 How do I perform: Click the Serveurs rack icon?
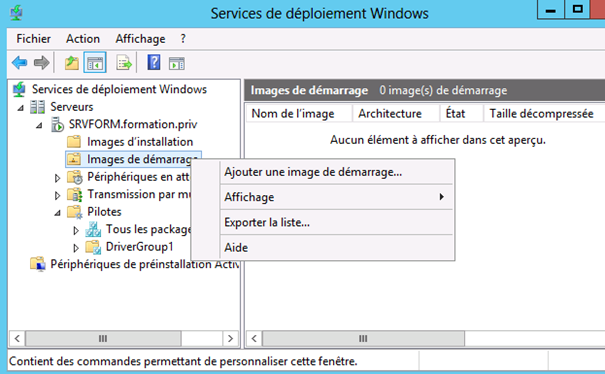coord(37,107)
